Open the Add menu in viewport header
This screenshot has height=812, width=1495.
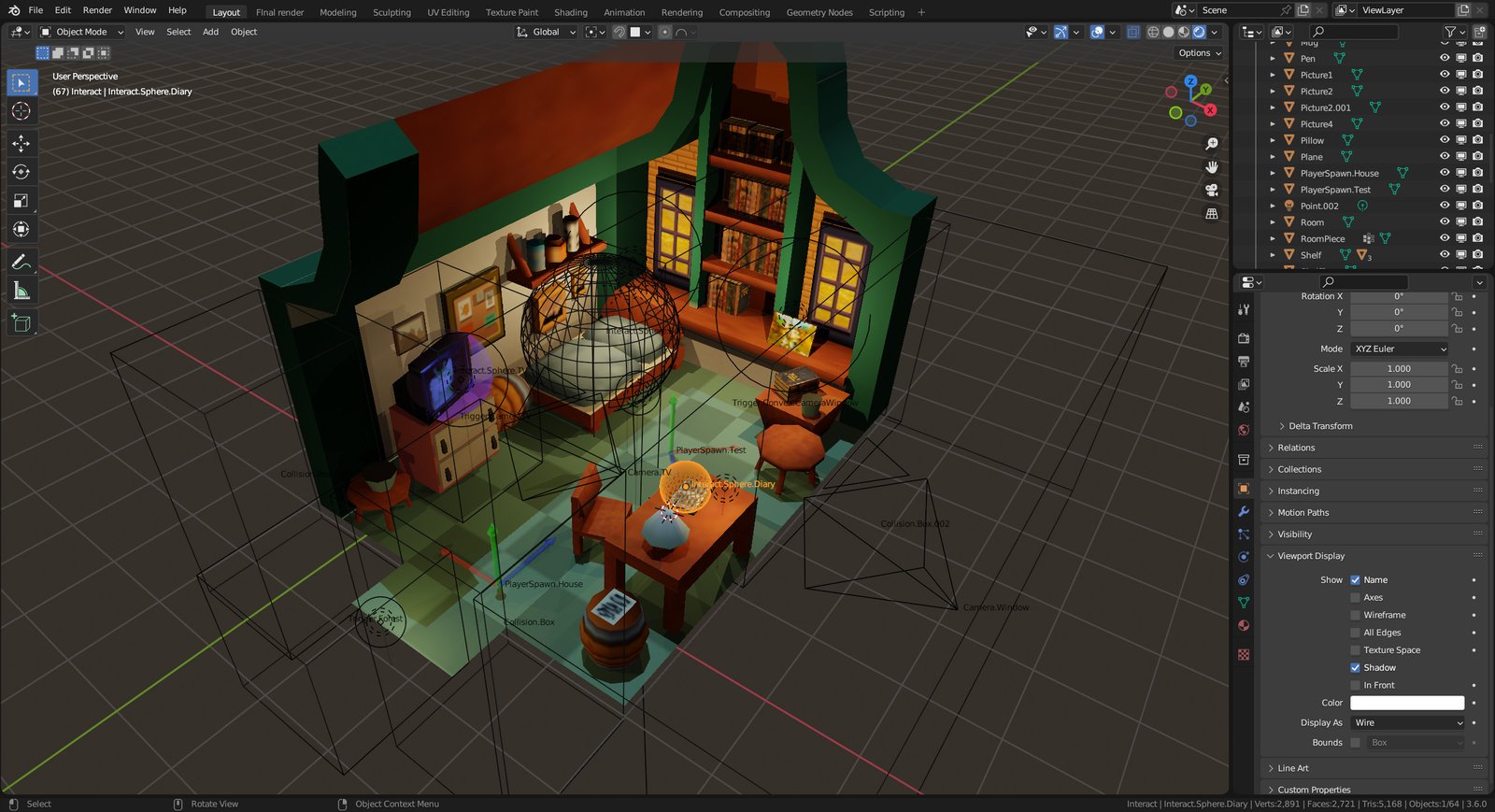210,32
